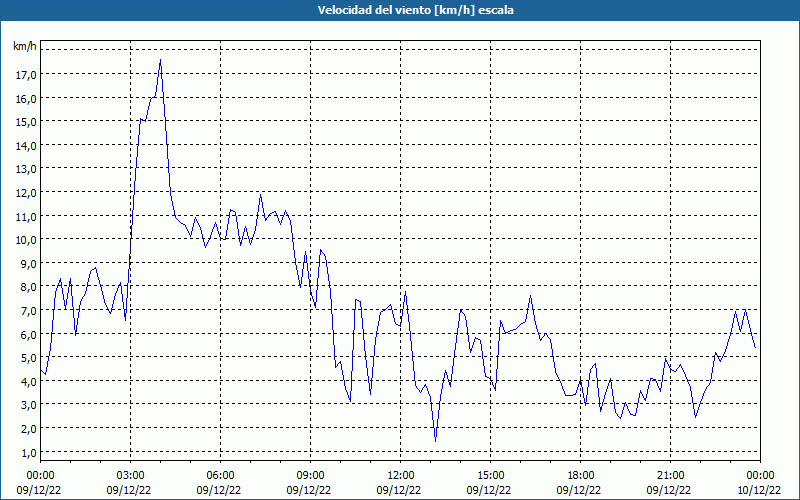Screen dimensions: 800x500
Task: Select the '7,0' y-axis value
Action: click(29, 311)
